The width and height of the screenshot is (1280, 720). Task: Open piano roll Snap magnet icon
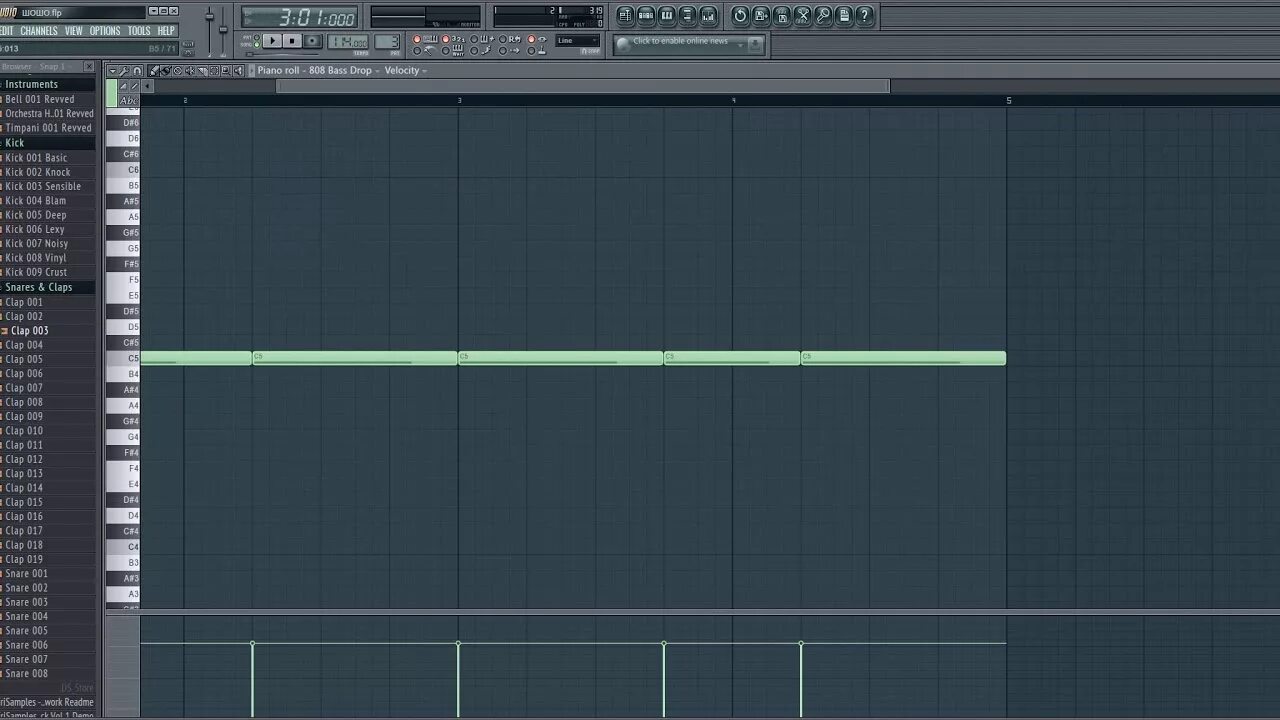[x=137, y=71]
